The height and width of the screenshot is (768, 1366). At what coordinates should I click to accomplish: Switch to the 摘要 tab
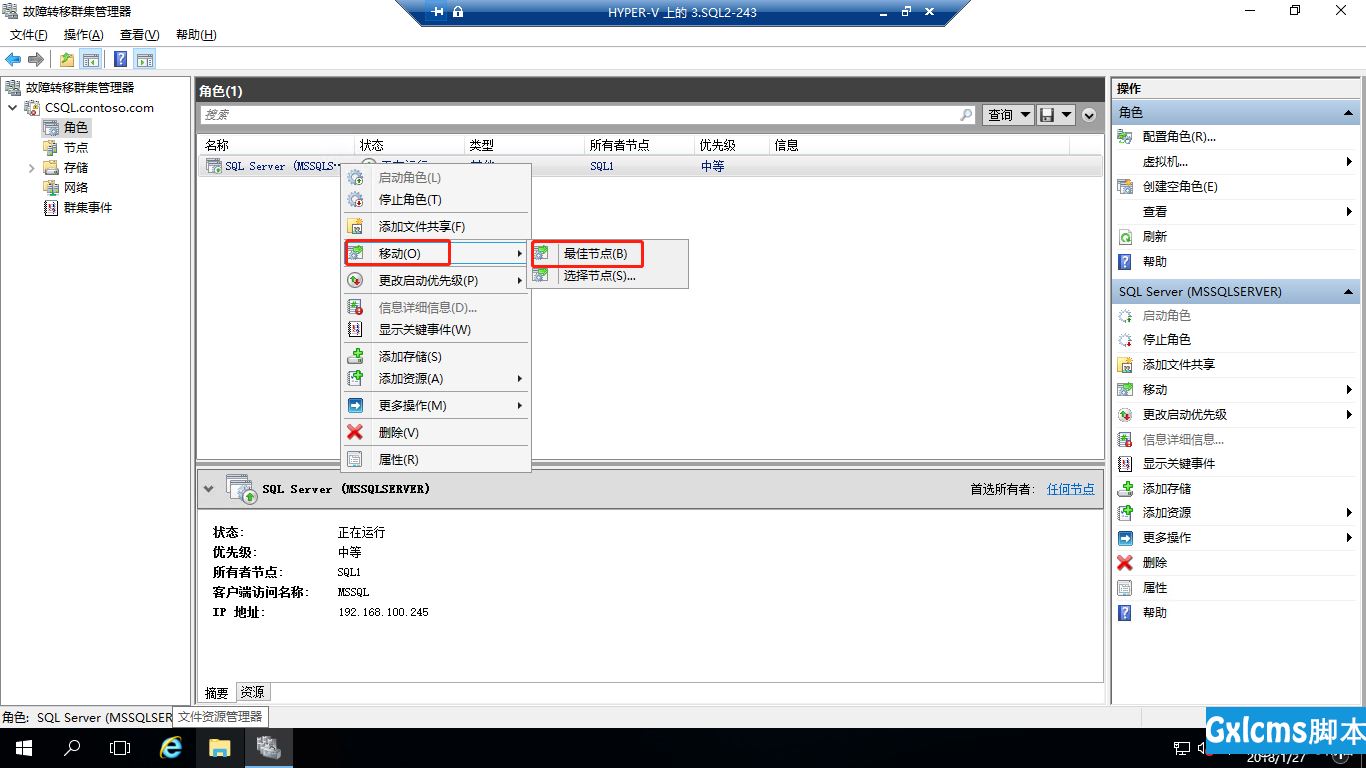pyautogui.click(x=217, y=692)
